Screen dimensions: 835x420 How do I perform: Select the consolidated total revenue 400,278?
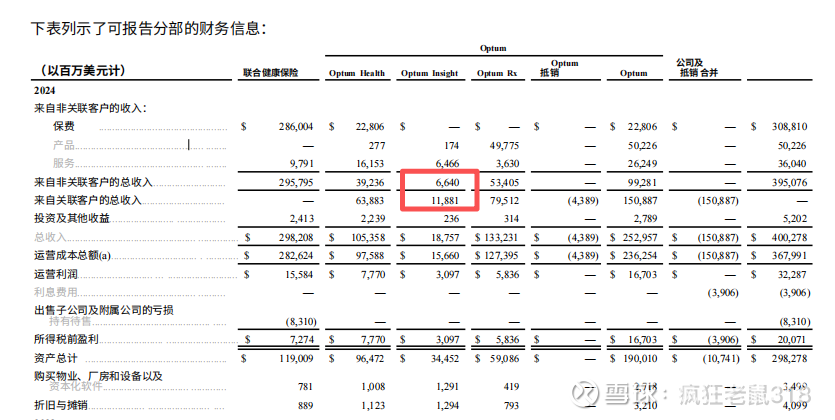(790, 237)
